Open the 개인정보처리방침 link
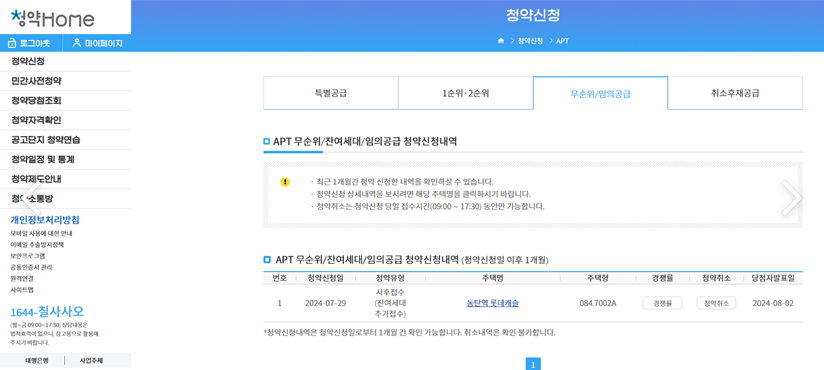This screenshot has height=370, width=824. (x=45, y=220)
